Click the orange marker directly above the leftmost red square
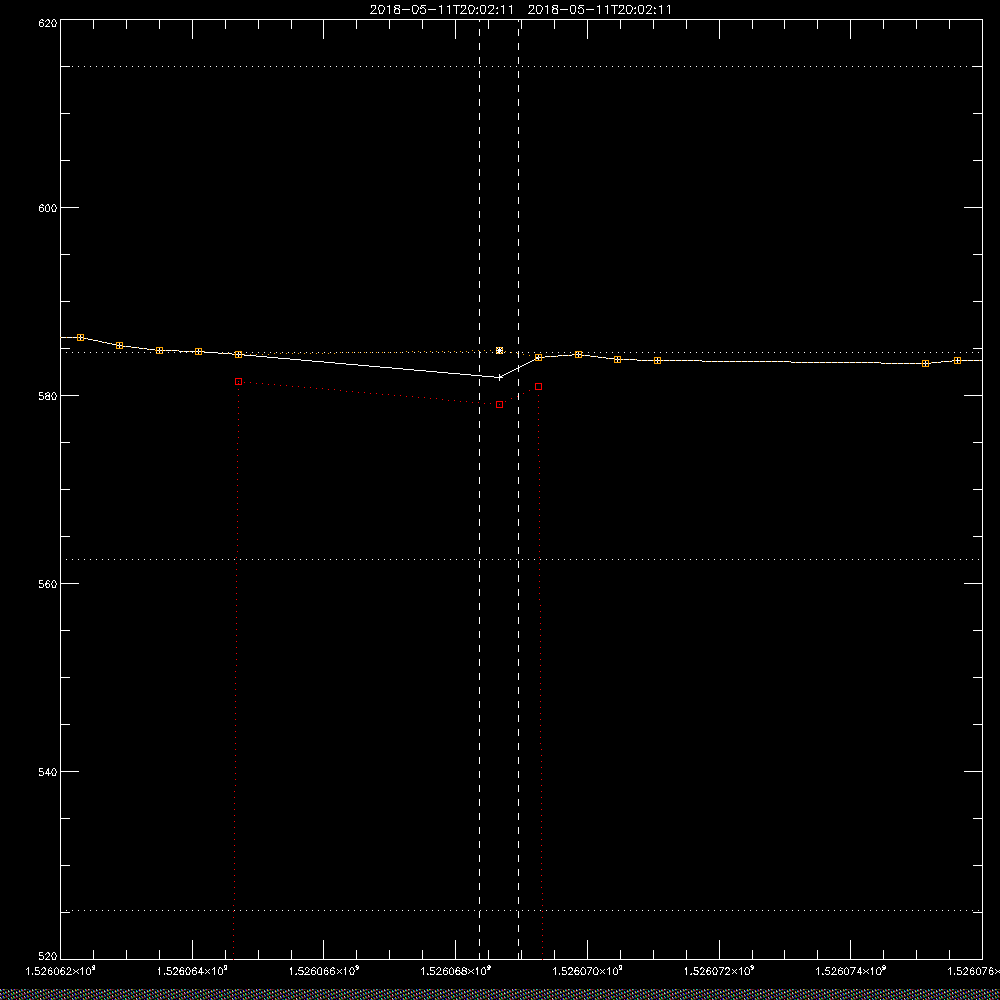 [x=239, y=355]
